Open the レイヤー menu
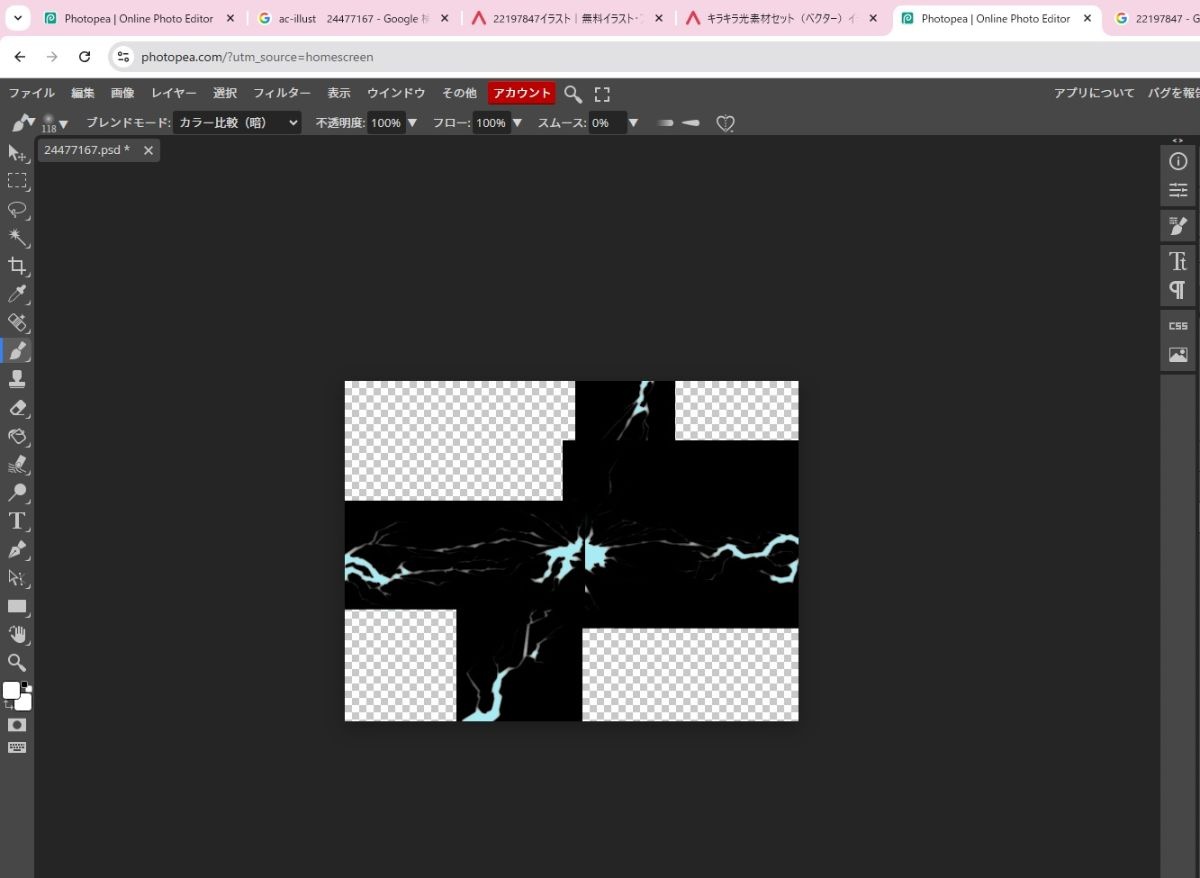Image resolution: width=1200 pixels, height=878 pixels. [174, 93]
